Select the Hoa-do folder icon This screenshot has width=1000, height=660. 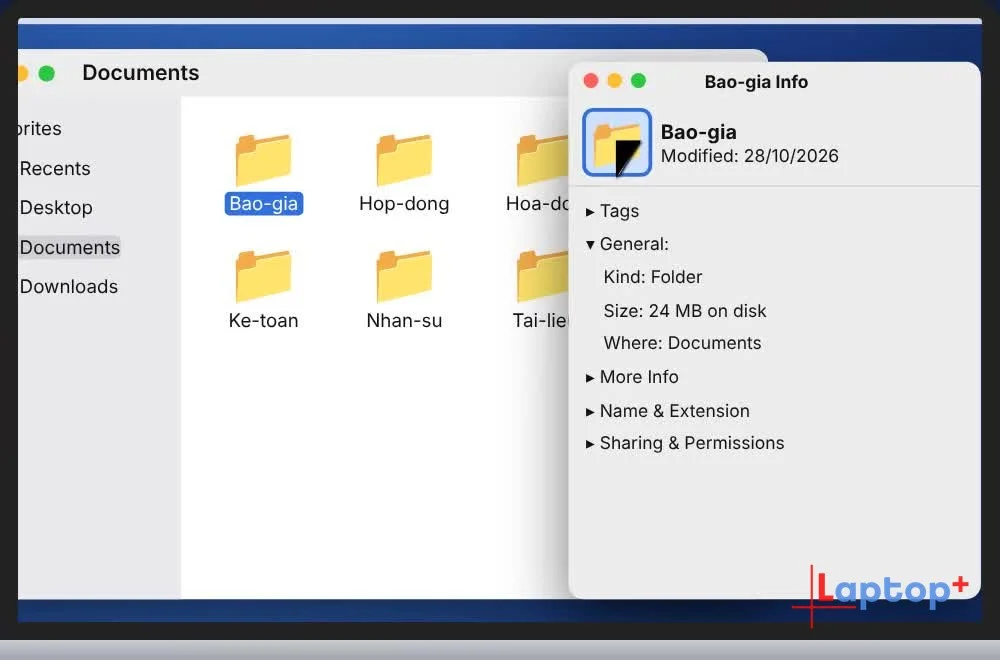pos(542,159)
